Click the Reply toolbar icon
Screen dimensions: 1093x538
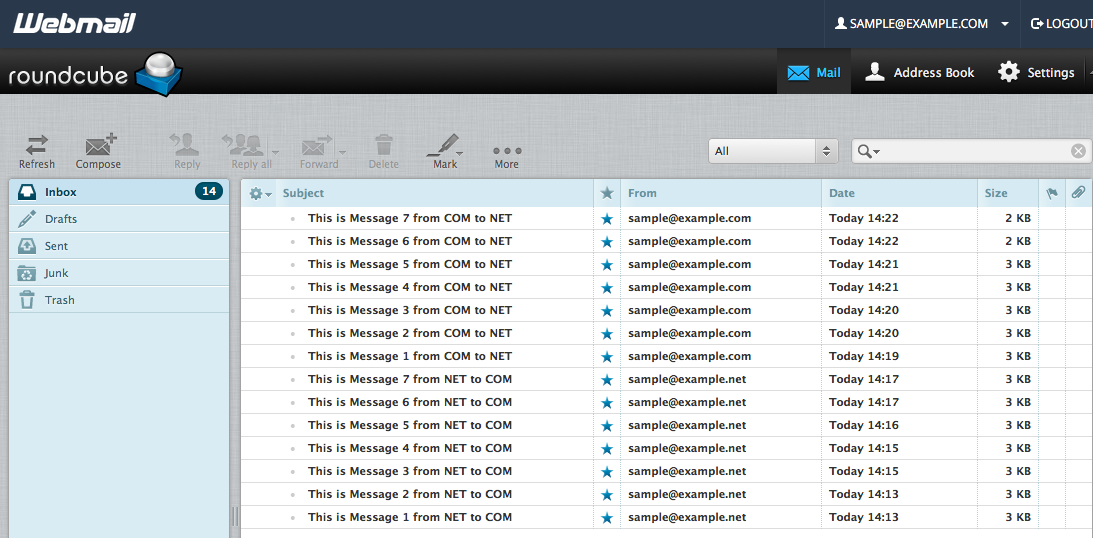point(187,152)
